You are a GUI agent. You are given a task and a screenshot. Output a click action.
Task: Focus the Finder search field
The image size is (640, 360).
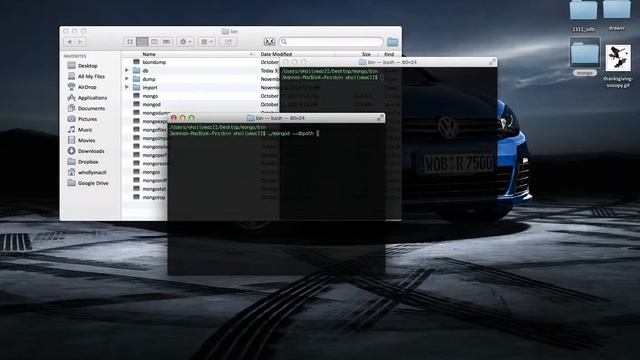pyautogui.click(x=331, y=42)
